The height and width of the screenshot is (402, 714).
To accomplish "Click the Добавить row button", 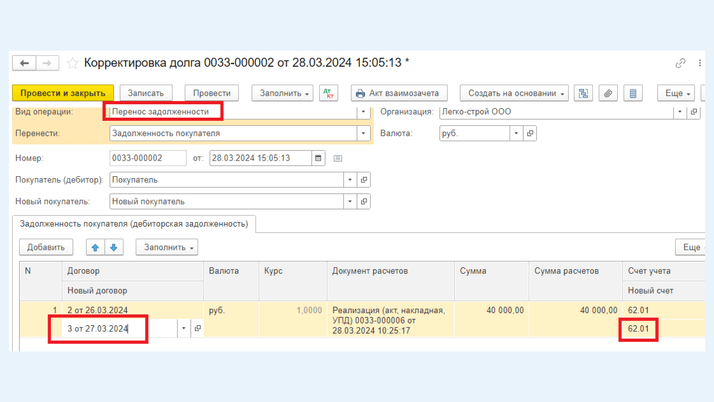I will [46, 247].
